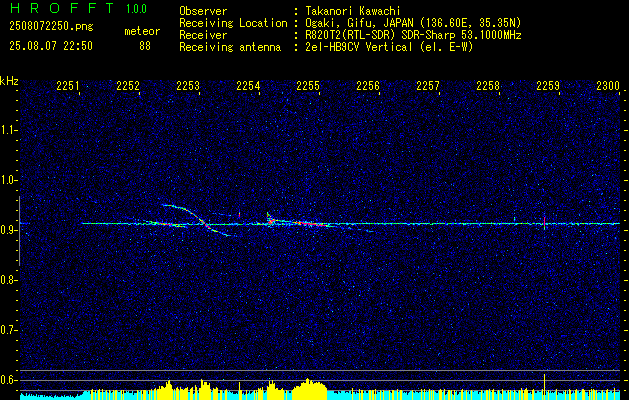Viewport: 629px width, 400px height.
Task: Click the antenna text 2el-HB9CV Vertical
Action: click(x=359, y=47)
